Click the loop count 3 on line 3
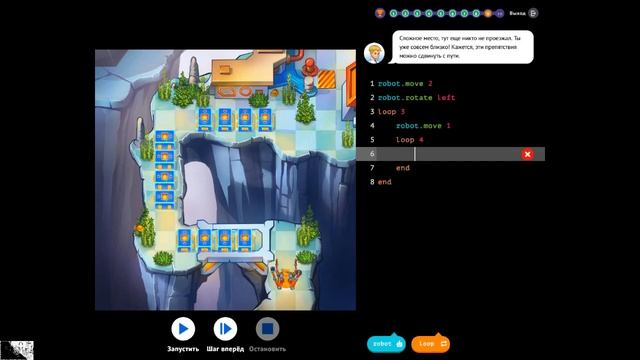Screen dimensions: 640x360 tap(402, 111)
